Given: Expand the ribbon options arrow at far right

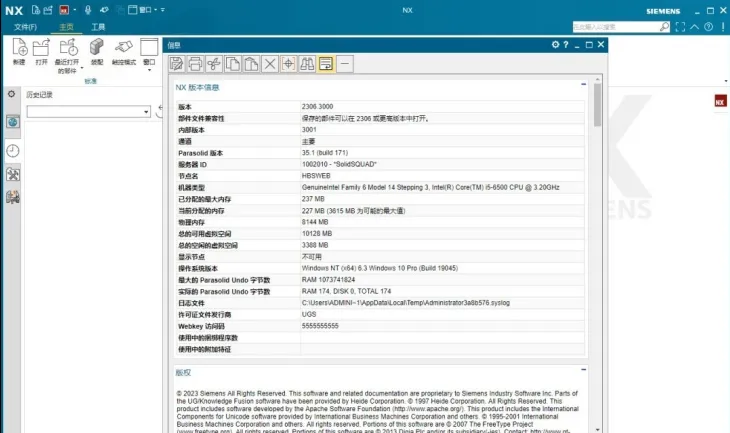Looking at the screenshot, I should click(726, 81).
